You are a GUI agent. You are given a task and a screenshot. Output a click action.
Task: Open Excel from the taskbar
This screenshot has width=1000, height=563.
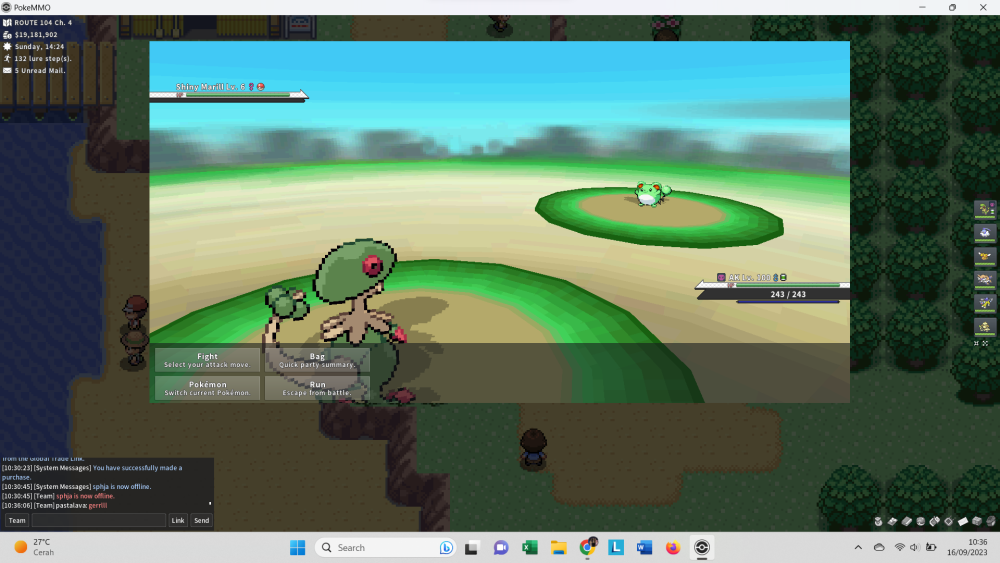529,548
